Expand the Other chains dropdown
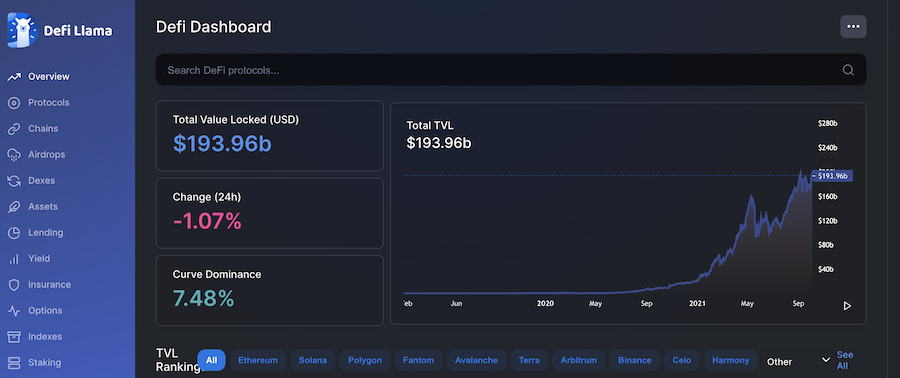 (798, 361)
